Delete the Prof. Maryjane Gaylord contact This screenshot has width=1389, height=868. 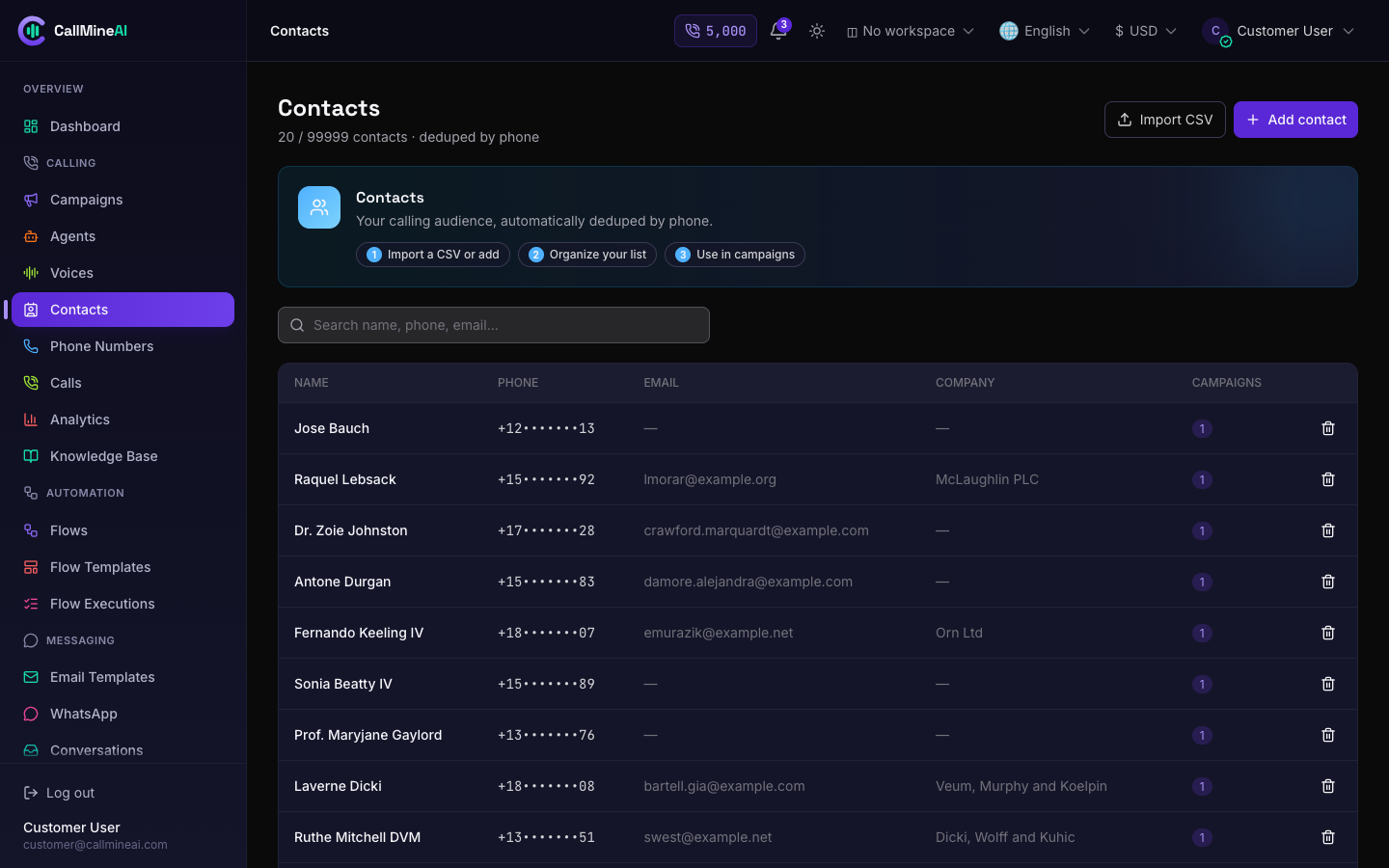click(1328, 735)
